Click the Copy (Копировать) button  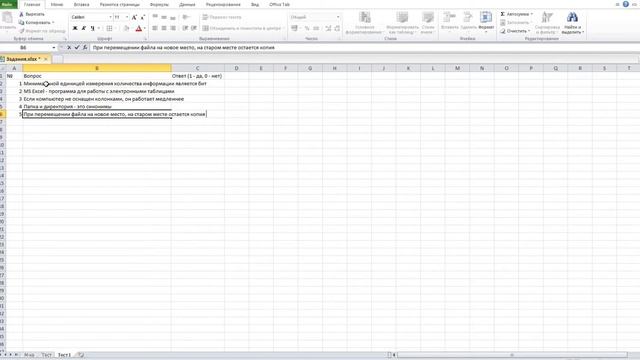click(36, 22)
